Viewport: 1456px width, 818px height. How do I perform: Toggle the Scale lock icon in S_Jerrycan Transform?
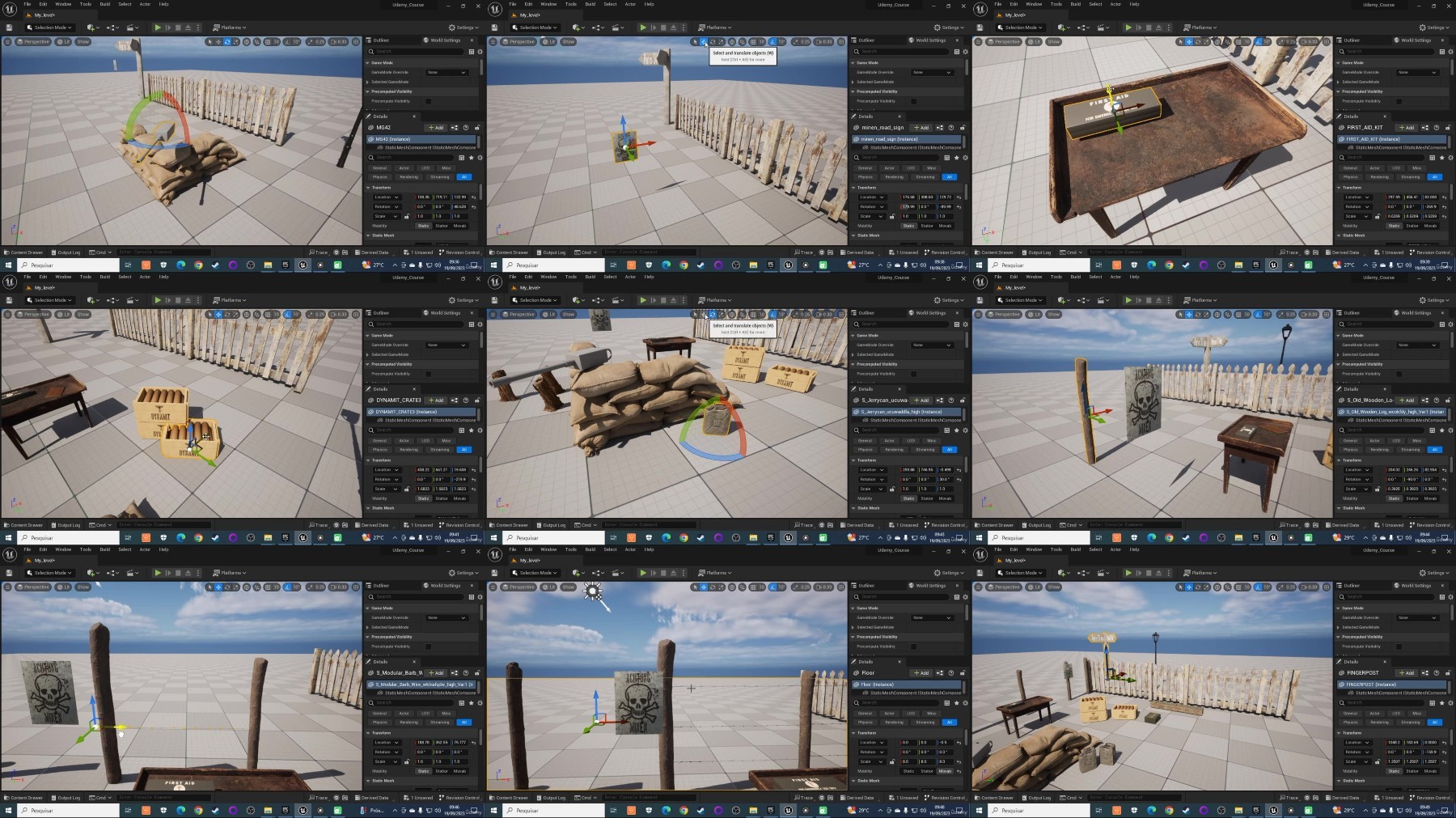pyautogui.click(x=892, y=489)
